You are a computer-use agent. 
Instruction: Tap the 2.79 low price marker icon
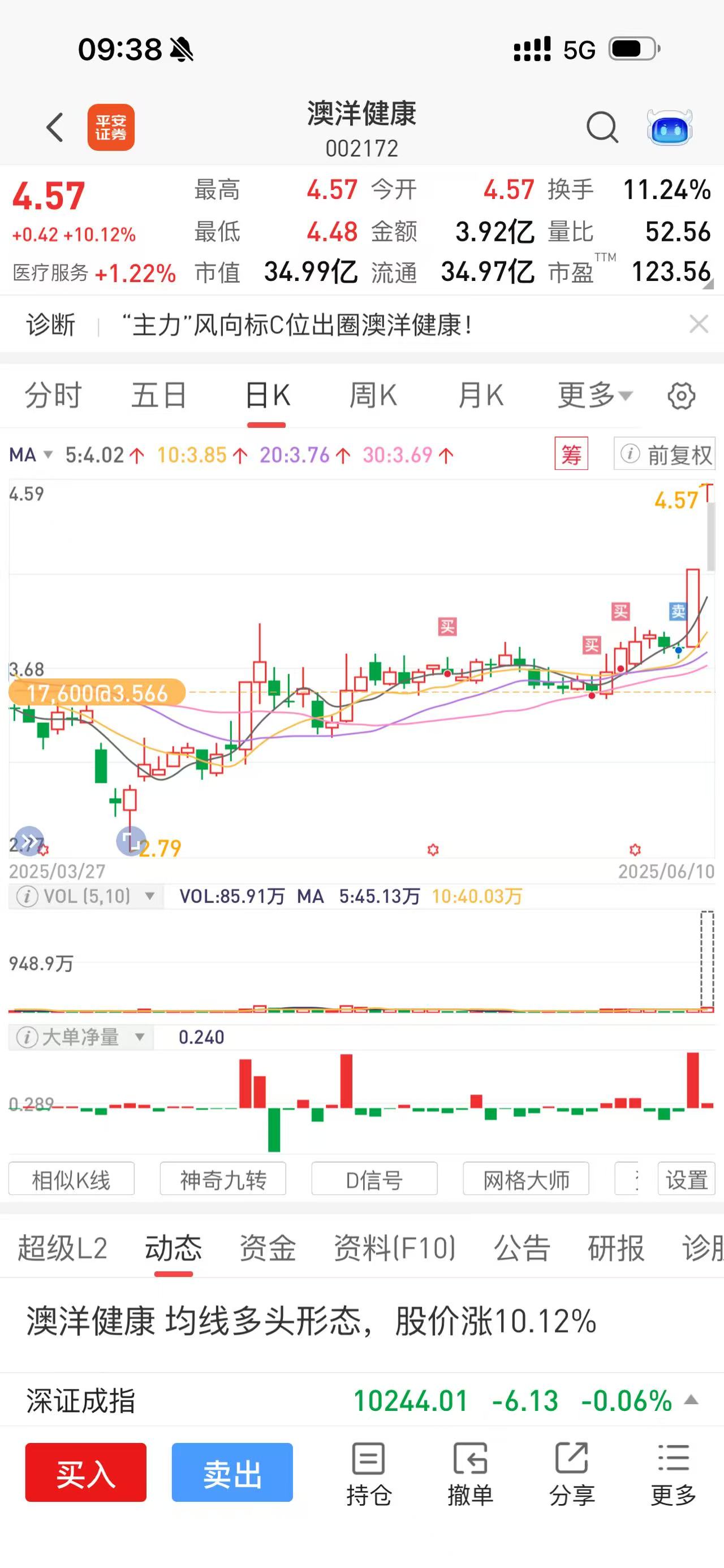click(x=130, y=841)
